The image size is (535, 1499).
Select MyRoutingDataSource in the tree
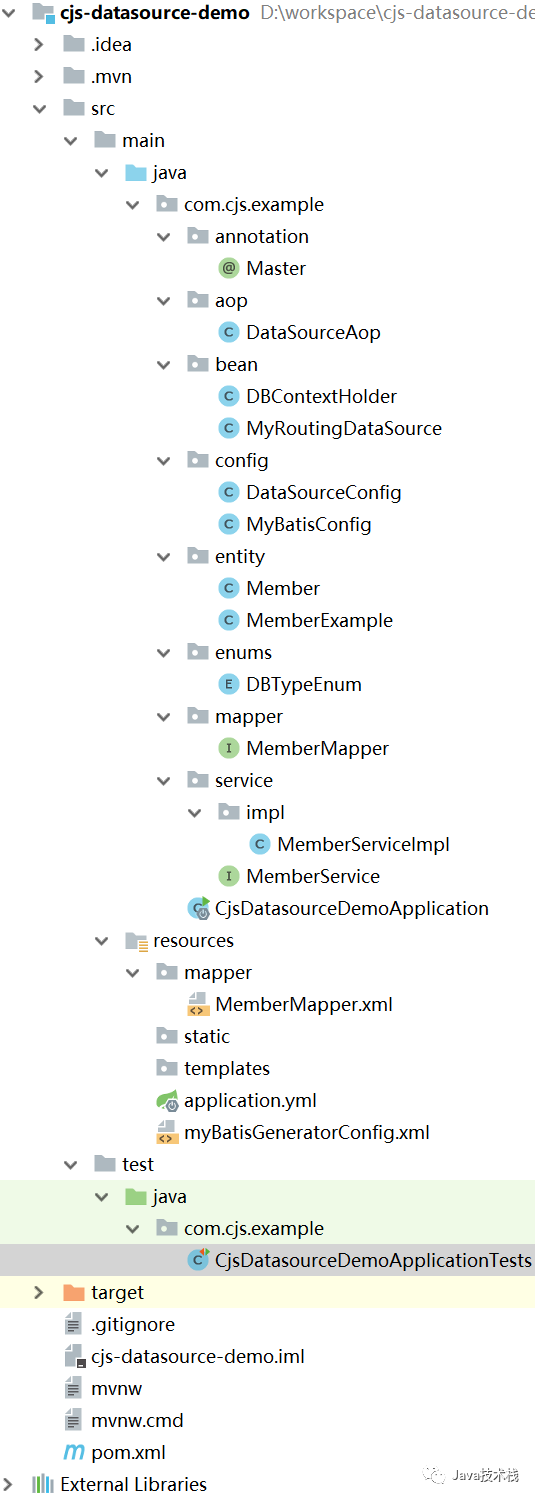344,428
